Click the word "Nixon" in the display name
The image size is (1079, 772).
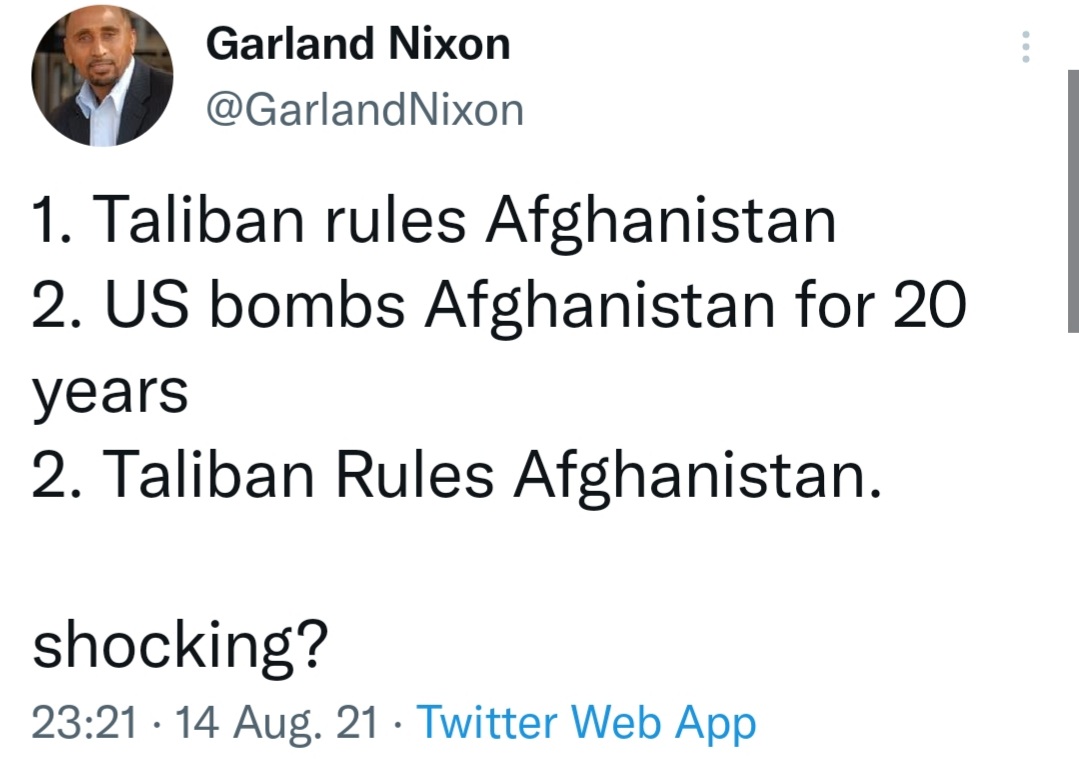pyautogui.click(x=449, y=43)
